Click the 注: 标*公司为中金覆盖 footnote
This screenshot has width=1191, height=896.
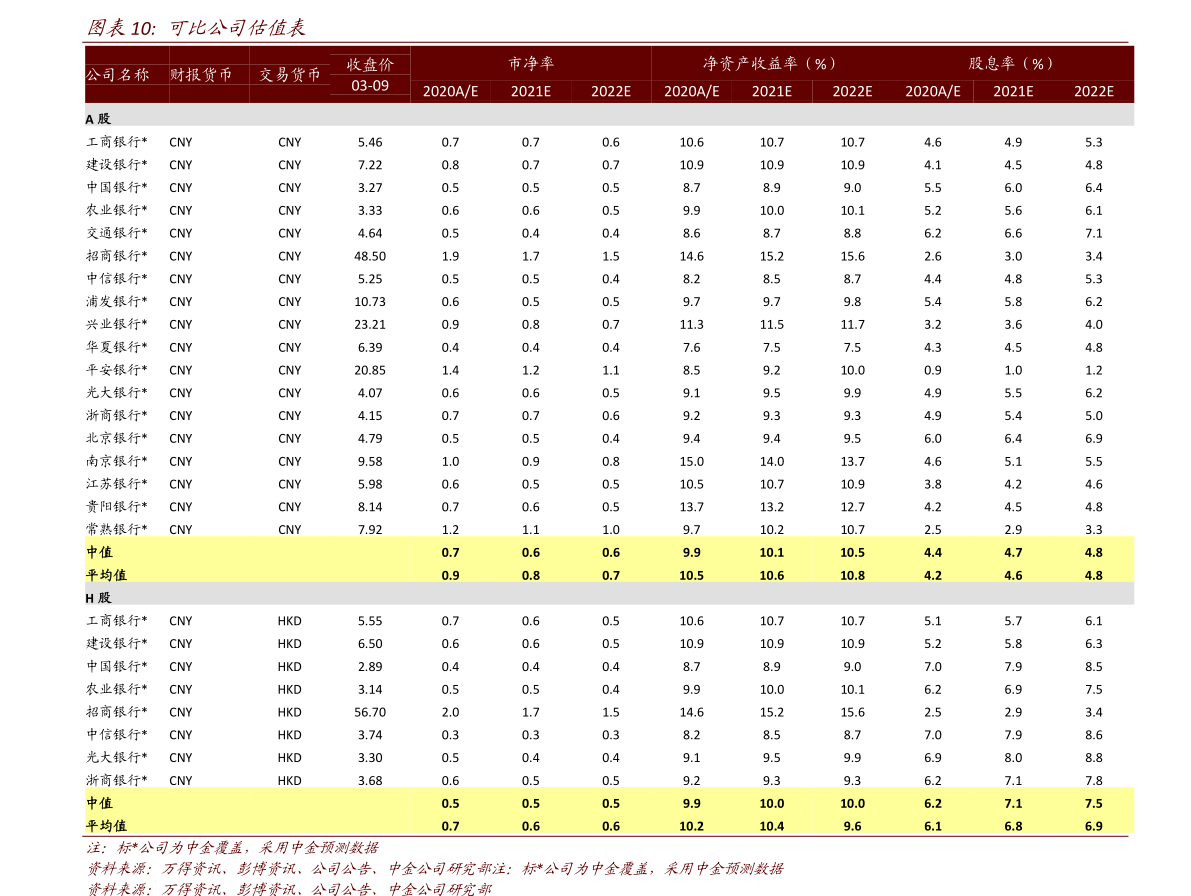[x=232, y=847]
